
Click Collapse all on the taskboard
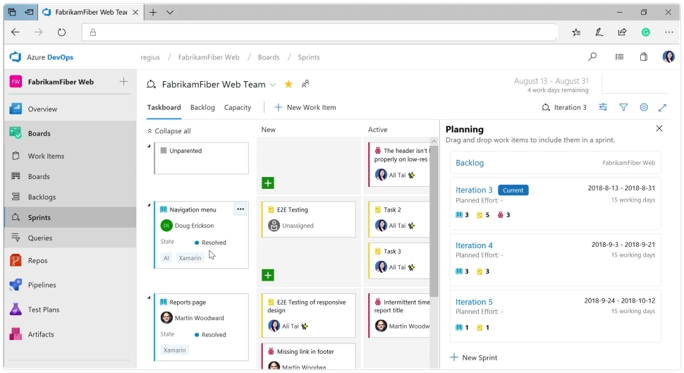point(169,131)
